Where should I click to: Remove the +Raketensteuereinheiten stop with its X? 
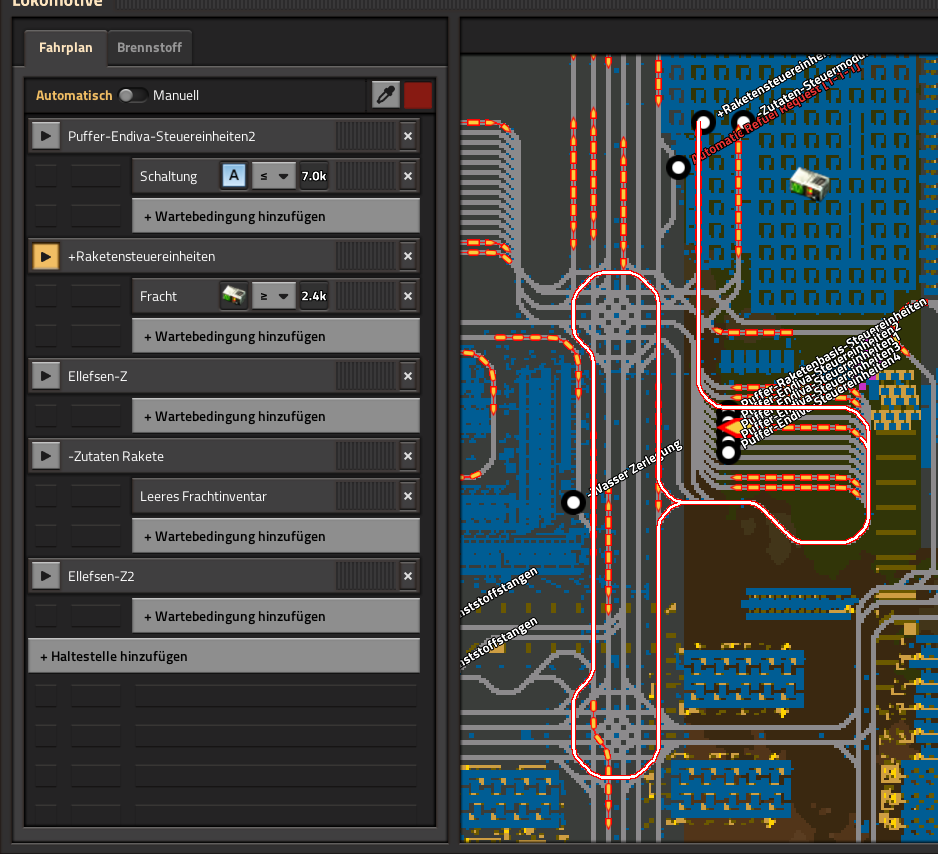click(x=408, y=257)
